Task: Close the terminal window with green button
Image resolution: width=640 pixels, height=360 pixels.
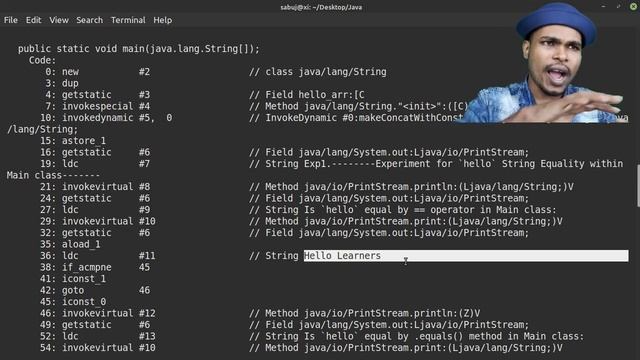Action: click(633, 7)
